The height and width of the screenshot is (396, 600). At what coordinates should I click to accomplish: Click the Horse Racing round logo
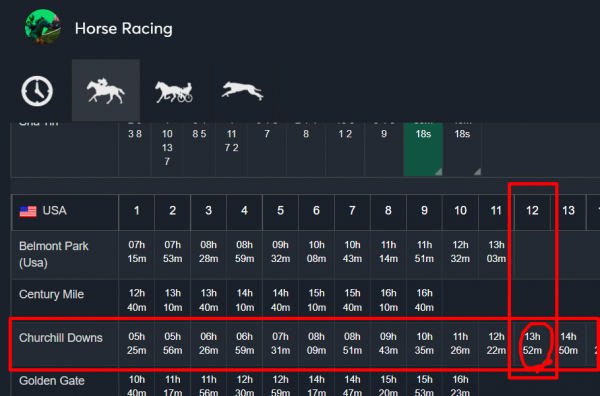[x=42, y=27]
